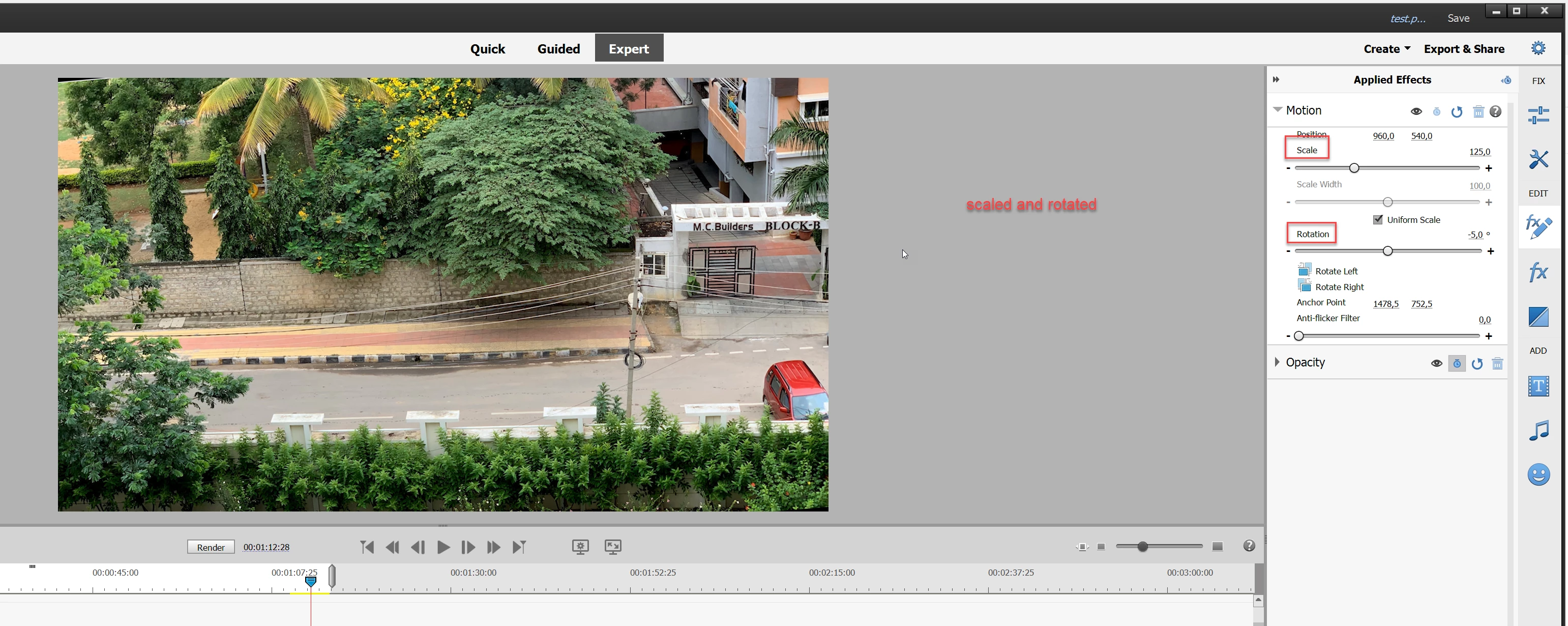Collapse the Motion effect section

tap(1278, 109)
